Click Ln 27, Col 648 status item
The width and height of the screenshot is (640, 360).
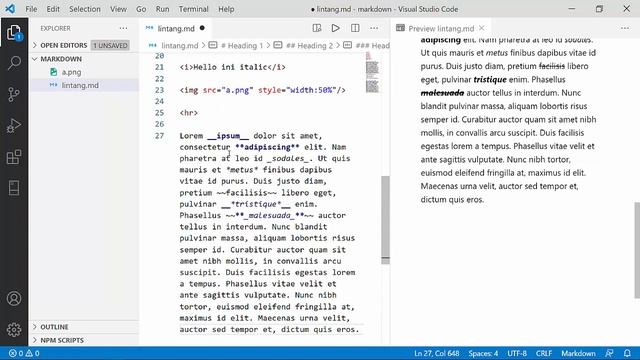point(436,353)
